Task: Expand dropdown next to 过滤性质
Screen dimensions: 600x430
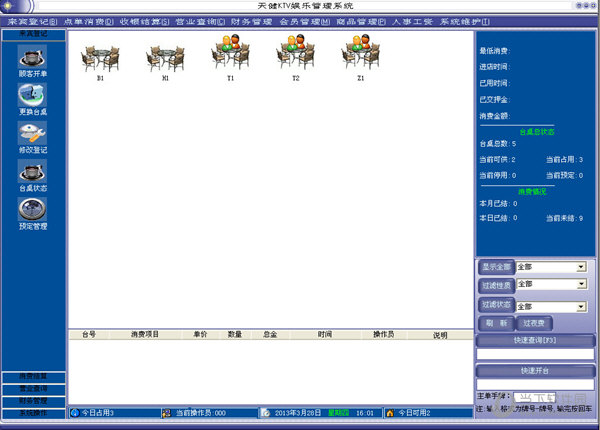Action: coord(581,284)
